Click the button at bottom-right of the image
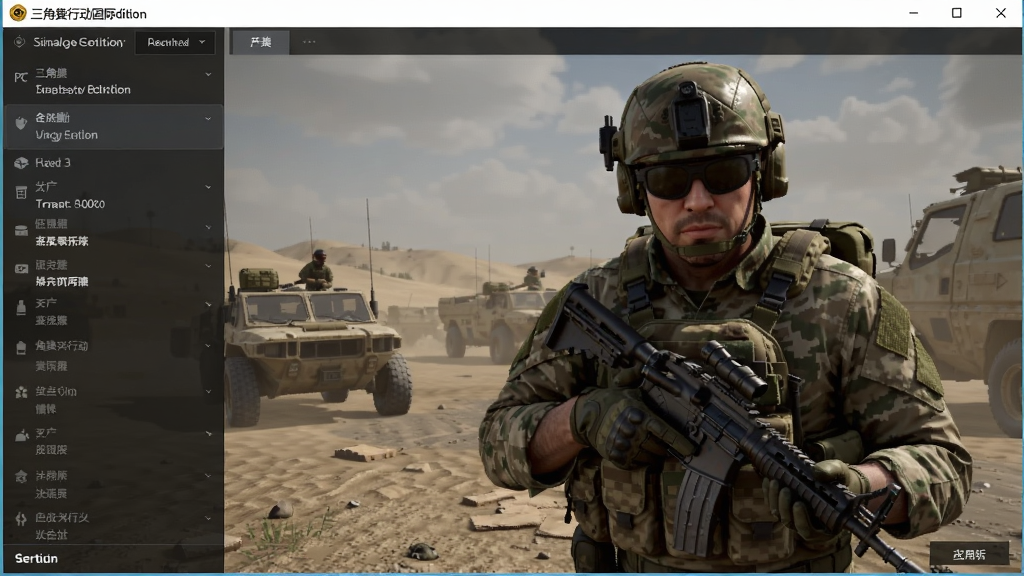This screenshot has width=1024, height=576. pyautogui.click(x=969, y=554)
